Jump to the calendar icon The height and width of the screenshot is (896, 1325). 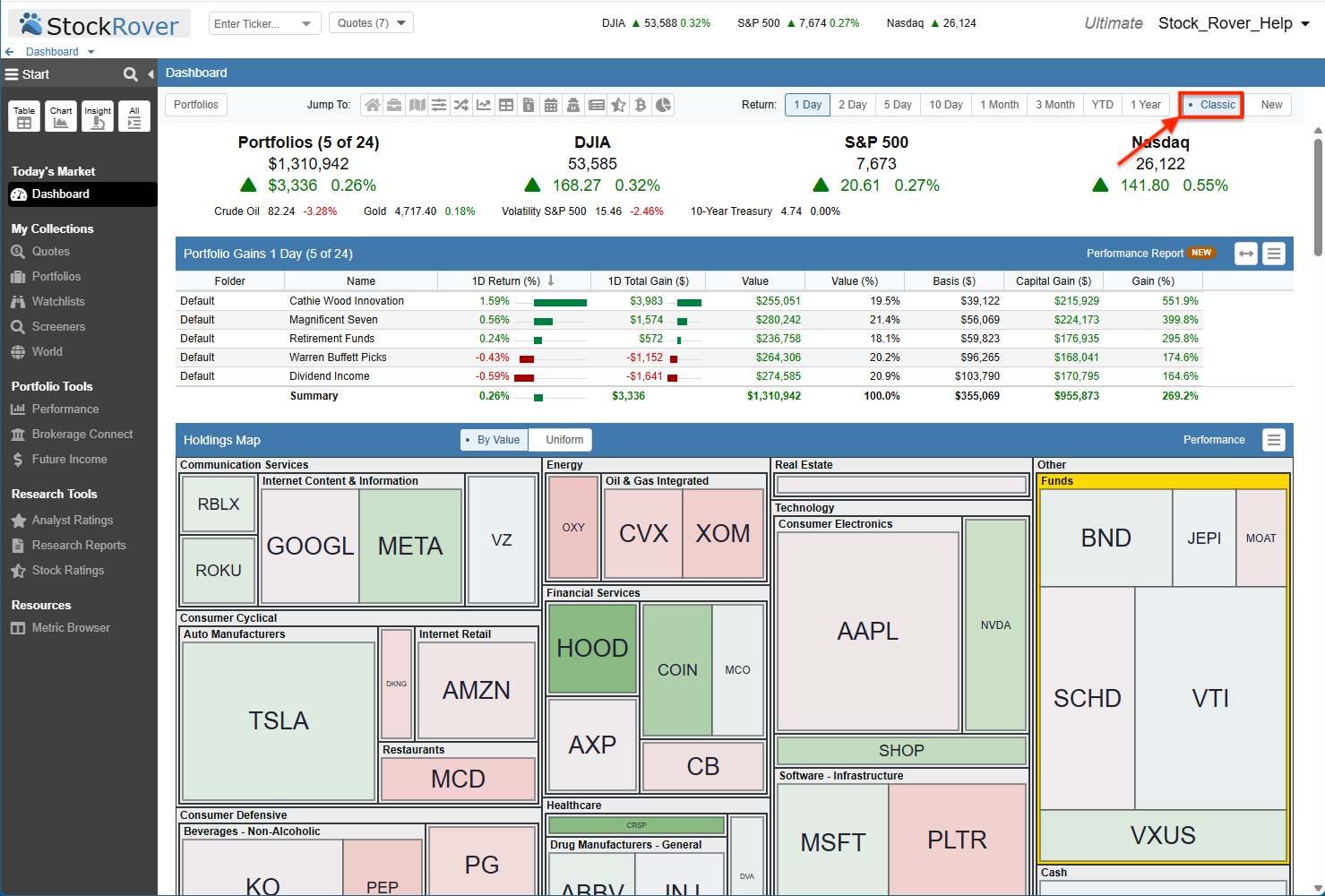pos(551,105)
